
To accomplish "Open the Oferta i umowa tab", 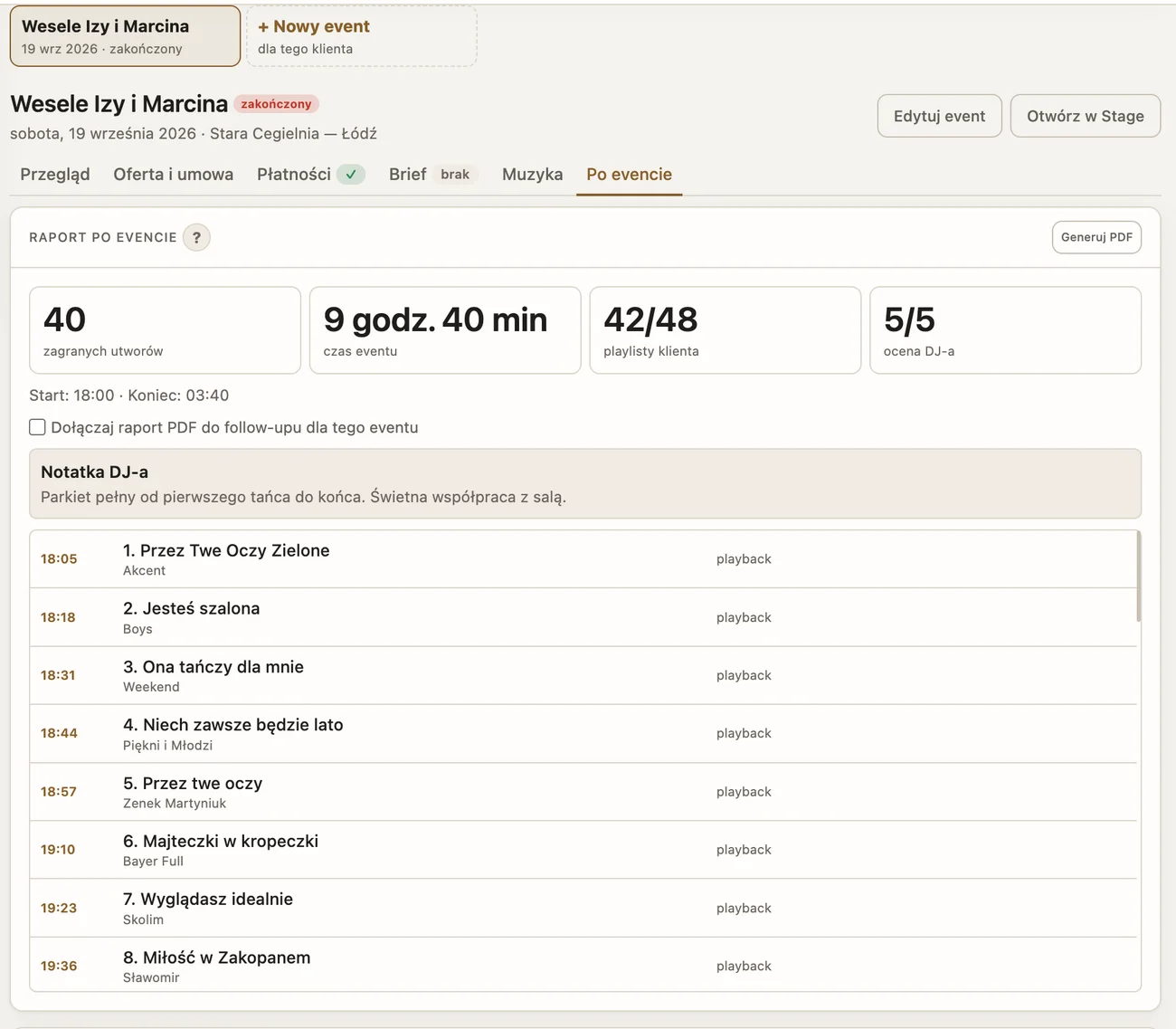I will pyautogui.click(x=174, y=175).
